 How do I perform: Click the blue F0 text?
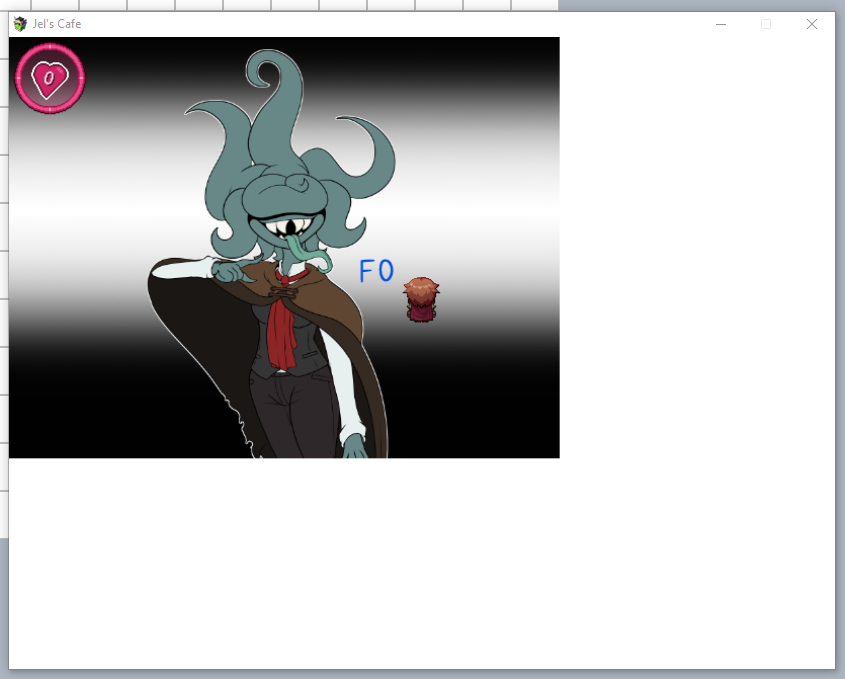point(377,271)
